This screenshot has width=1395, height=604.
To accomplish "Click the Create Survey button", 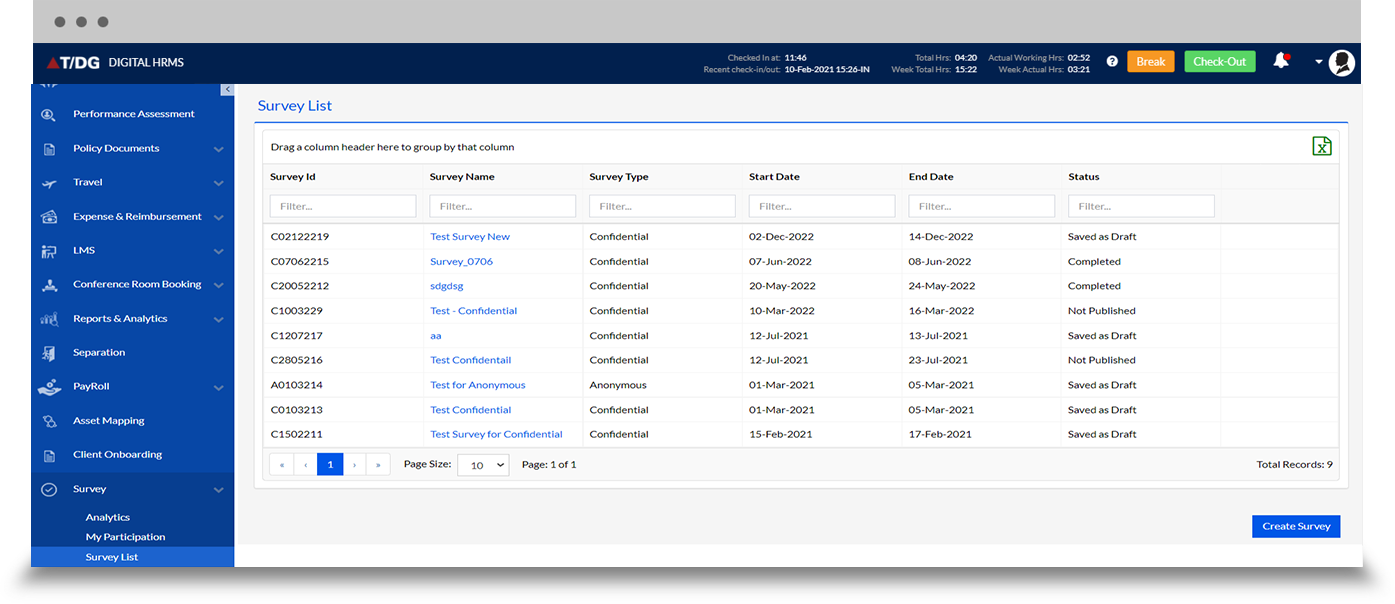I will click(1296, 526).
